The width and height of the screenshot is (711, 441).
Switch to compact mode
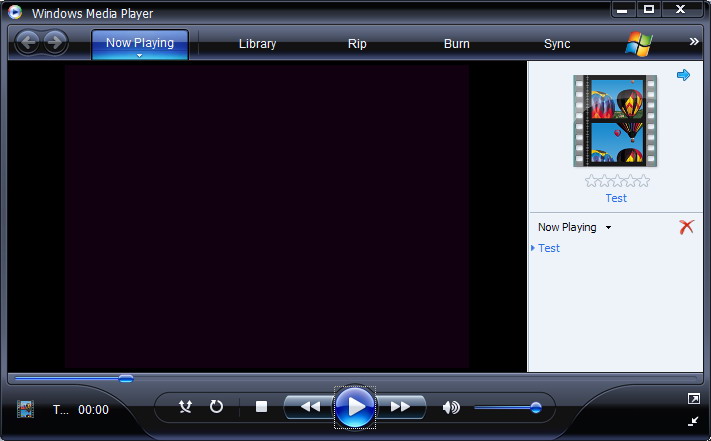(x=693, y=422)
